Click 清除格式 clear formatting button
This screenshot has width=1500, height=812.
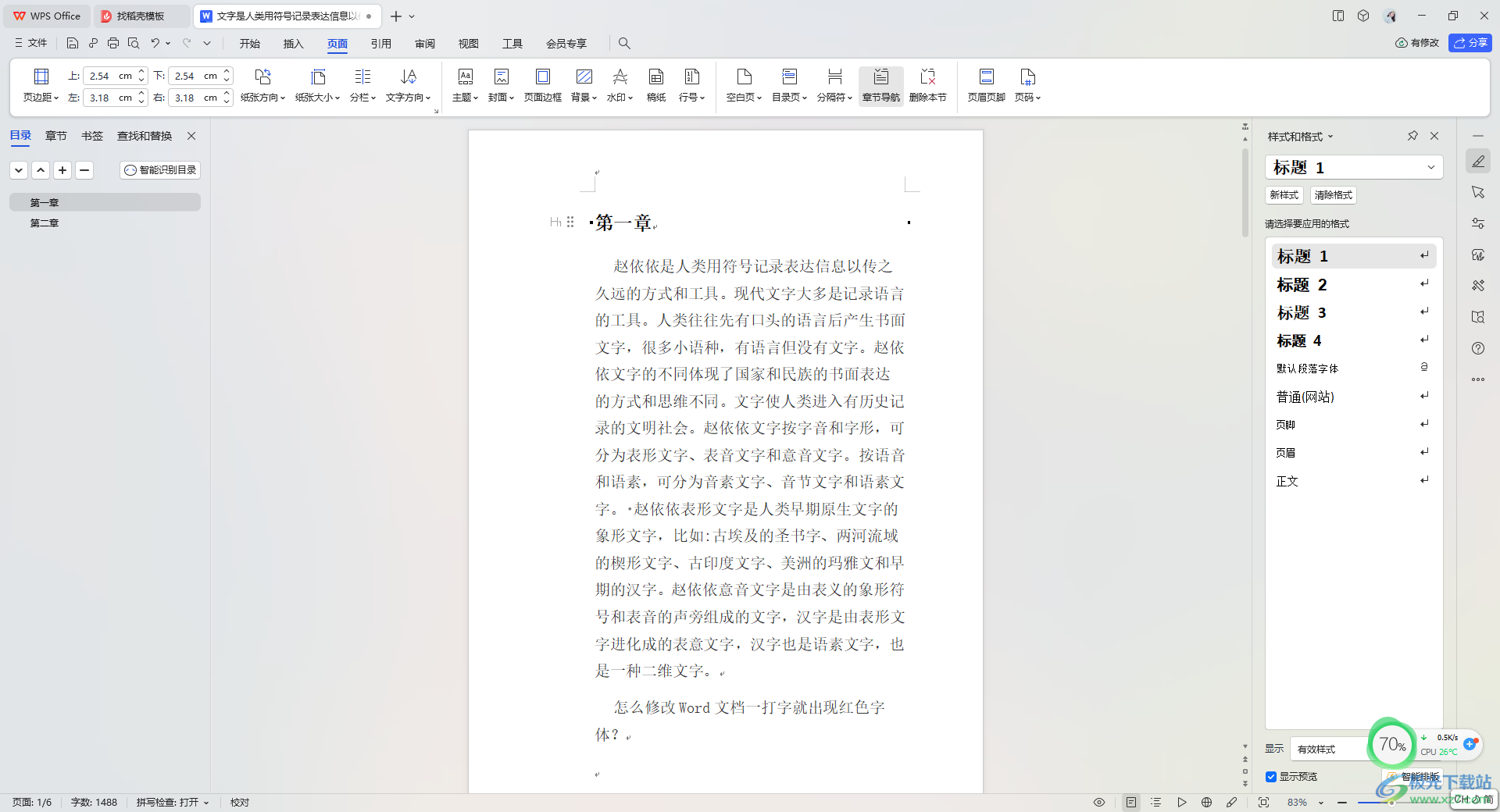(x=1333, y=195)
